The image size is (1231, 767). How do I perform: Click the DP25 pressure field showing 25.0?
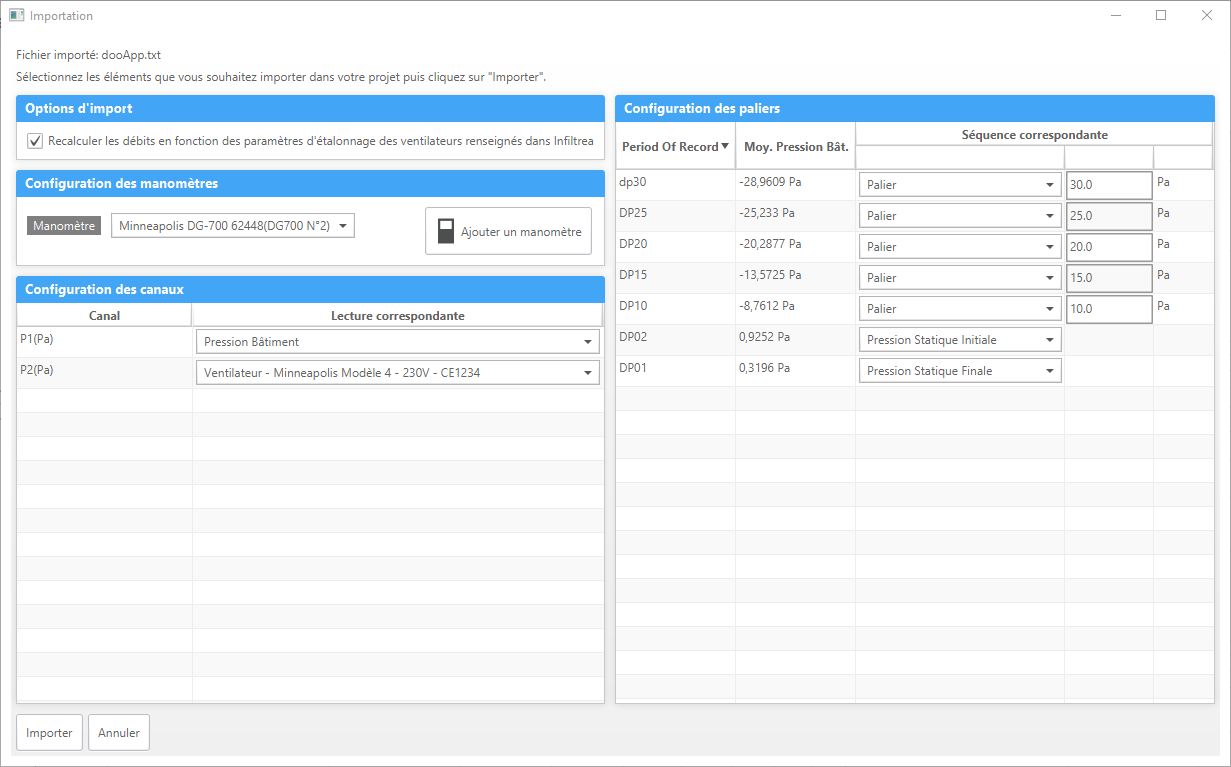point(1109,216)
